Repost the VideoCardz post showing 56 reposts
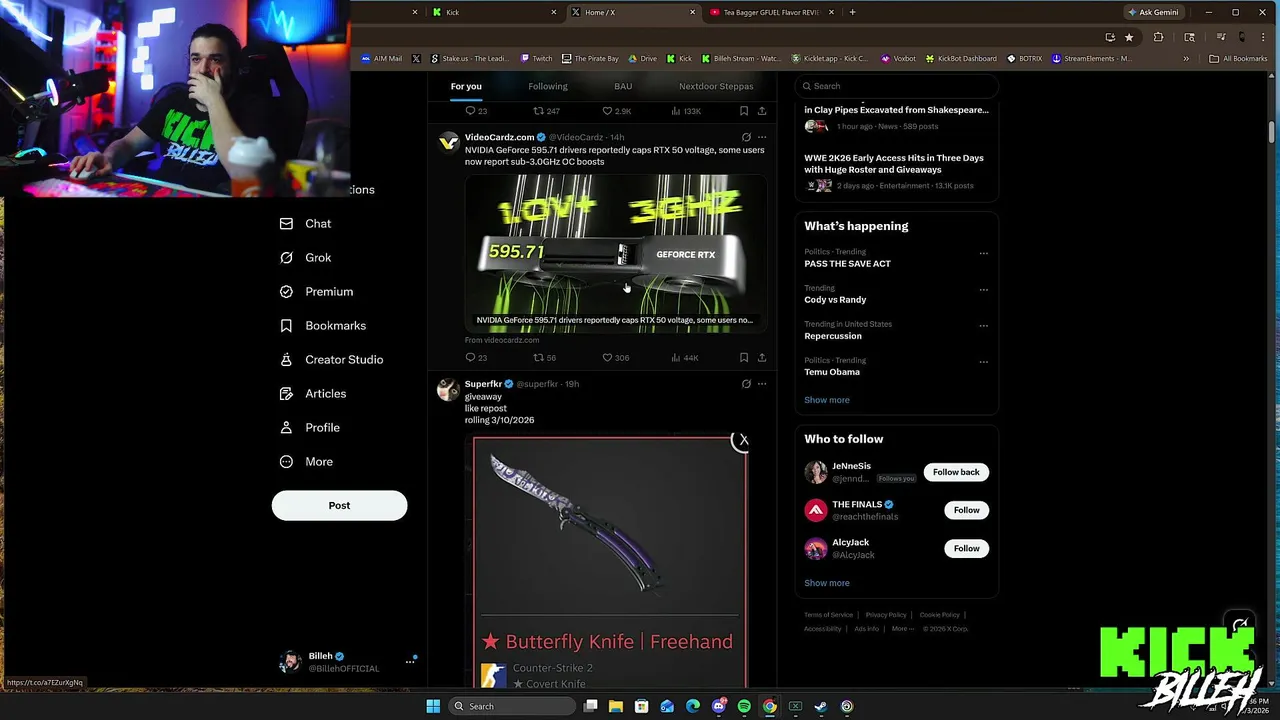Screen dimensions: 1280x720 tap(544, 358)
